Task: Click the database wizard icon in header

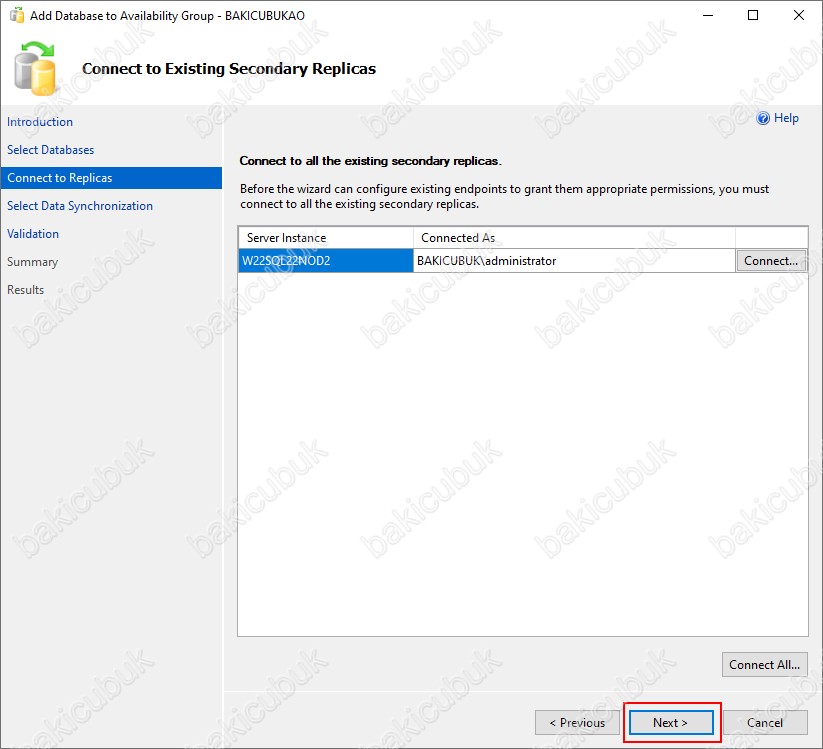Action: pyautogui.click(x=36, y=68)
